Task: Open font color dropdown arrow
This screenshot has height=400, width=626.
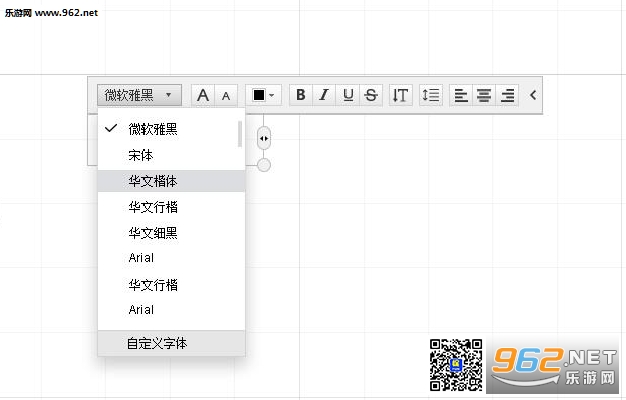Action: coord(272,95)
